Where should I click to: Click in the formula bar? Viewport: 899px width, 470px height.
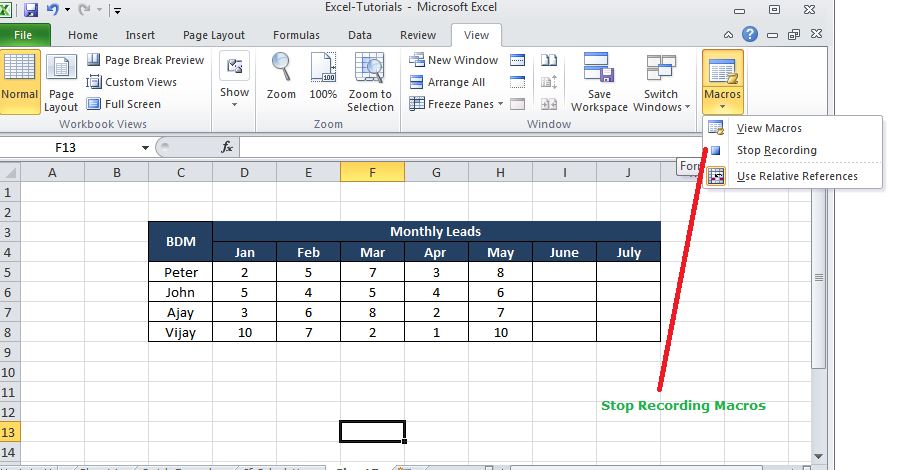(x=470, y=148)
